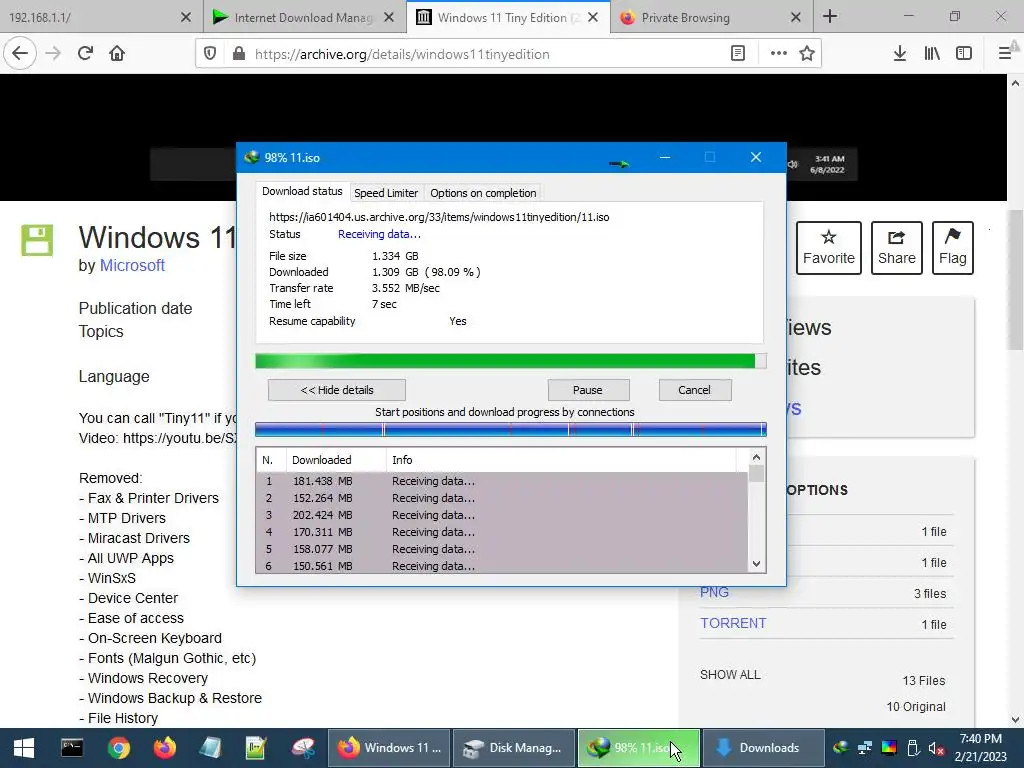
Task: Click the page vertical scrollbar thumb
Action: click(1015, 280)
